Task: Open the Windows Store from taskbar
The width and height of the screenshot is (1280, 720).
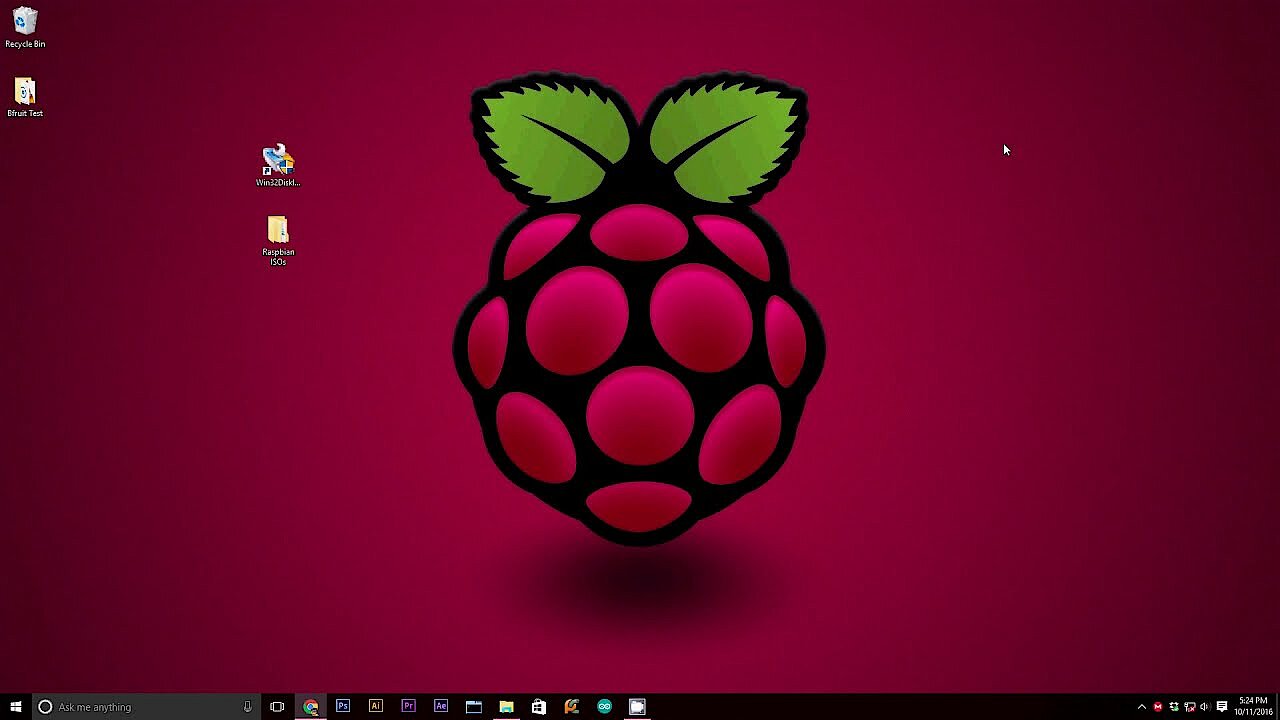Action: [x=539, y=707]
